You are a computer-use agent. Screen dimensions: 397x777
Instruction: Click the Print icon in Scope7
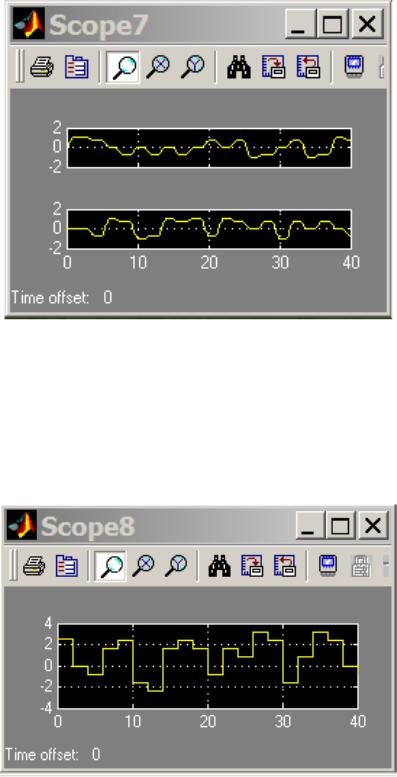pyautogui.click(x=42, y=67)
